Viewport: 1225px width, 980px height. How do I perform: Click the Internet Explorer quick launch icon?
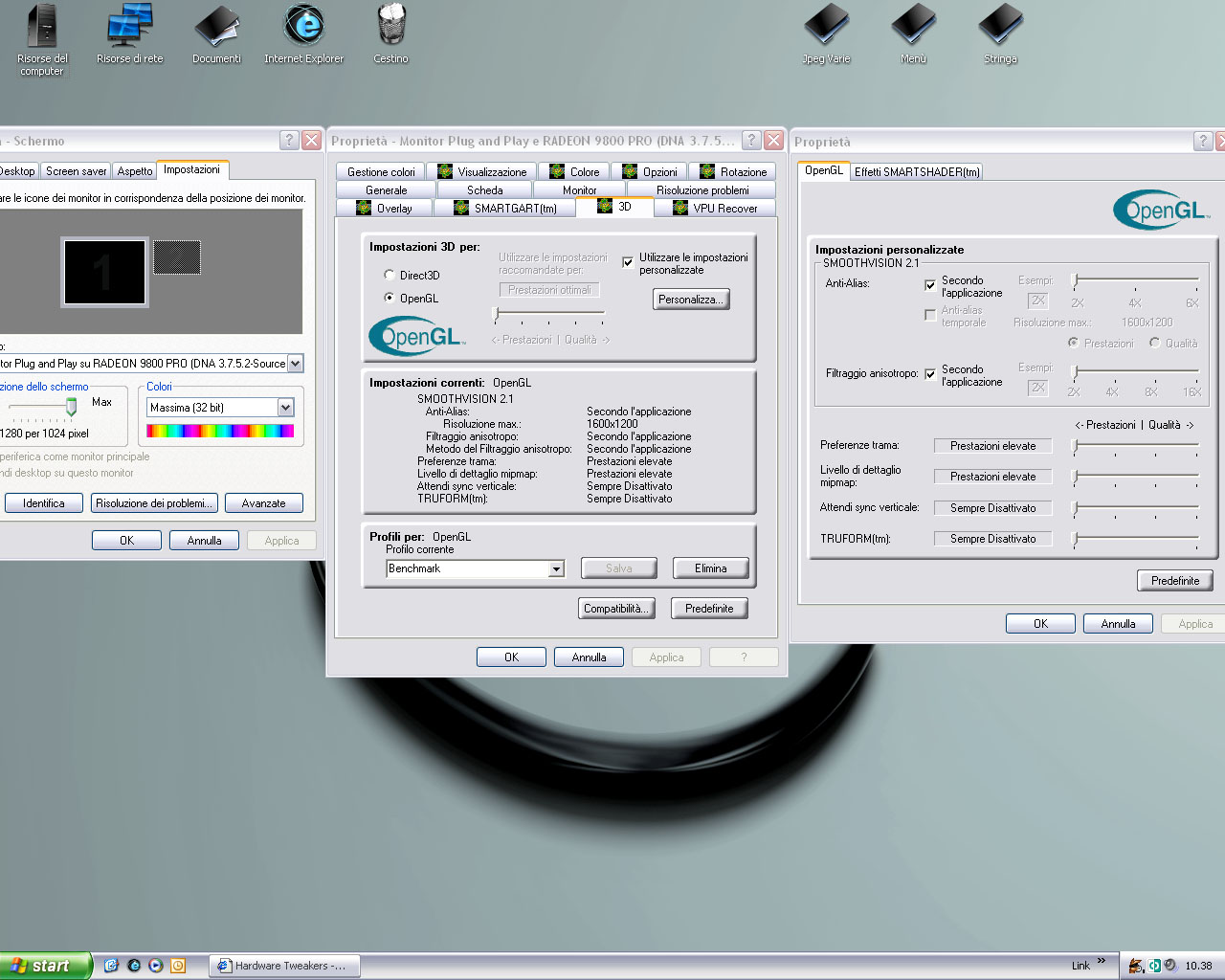point(133,966)
